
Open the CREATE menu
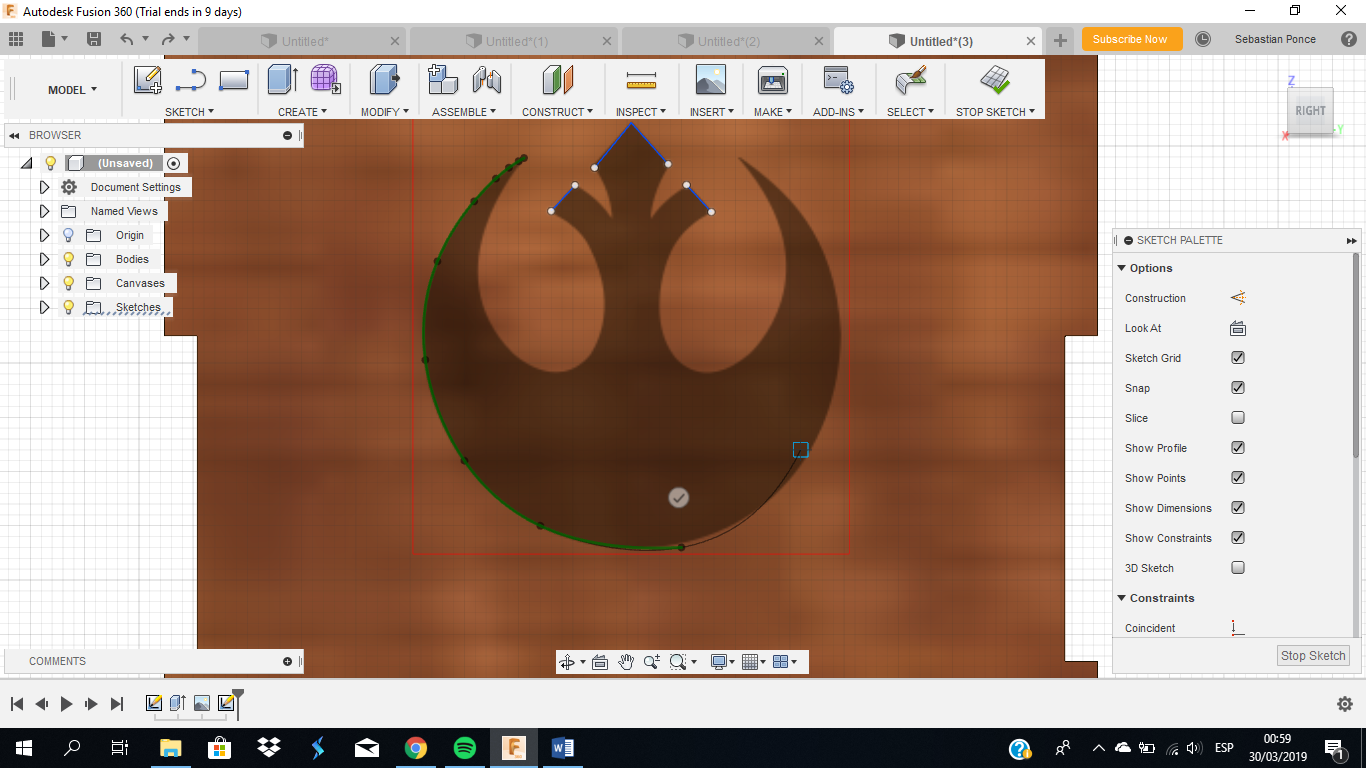tap(303, 112)
